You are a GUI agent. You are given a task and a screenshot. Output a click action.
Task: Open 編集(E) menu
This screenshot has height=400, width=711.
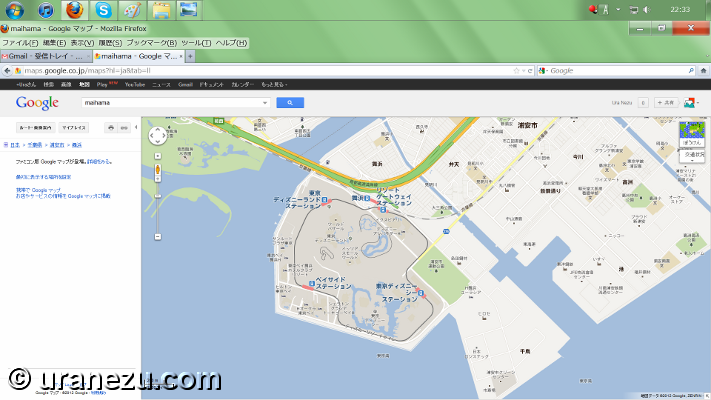[54, 43]
